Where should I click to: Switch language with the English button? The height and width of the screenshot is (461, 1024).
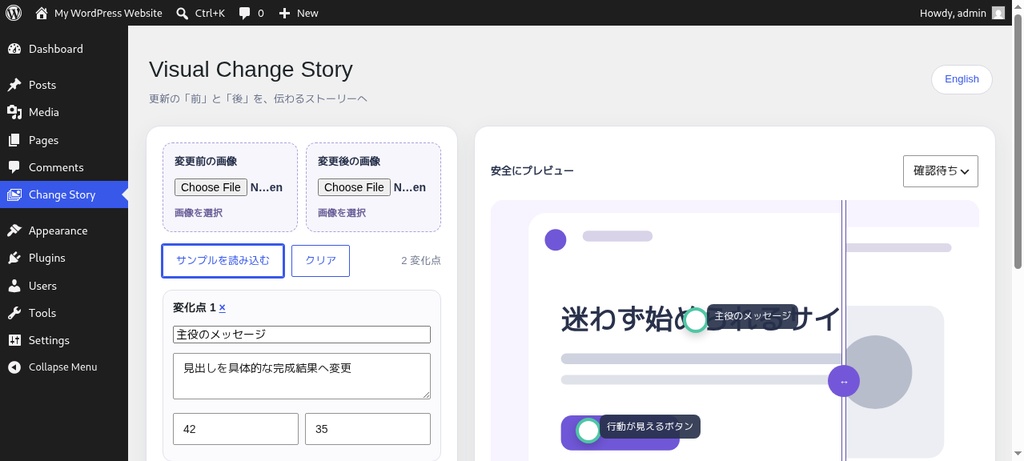(961, 79)
